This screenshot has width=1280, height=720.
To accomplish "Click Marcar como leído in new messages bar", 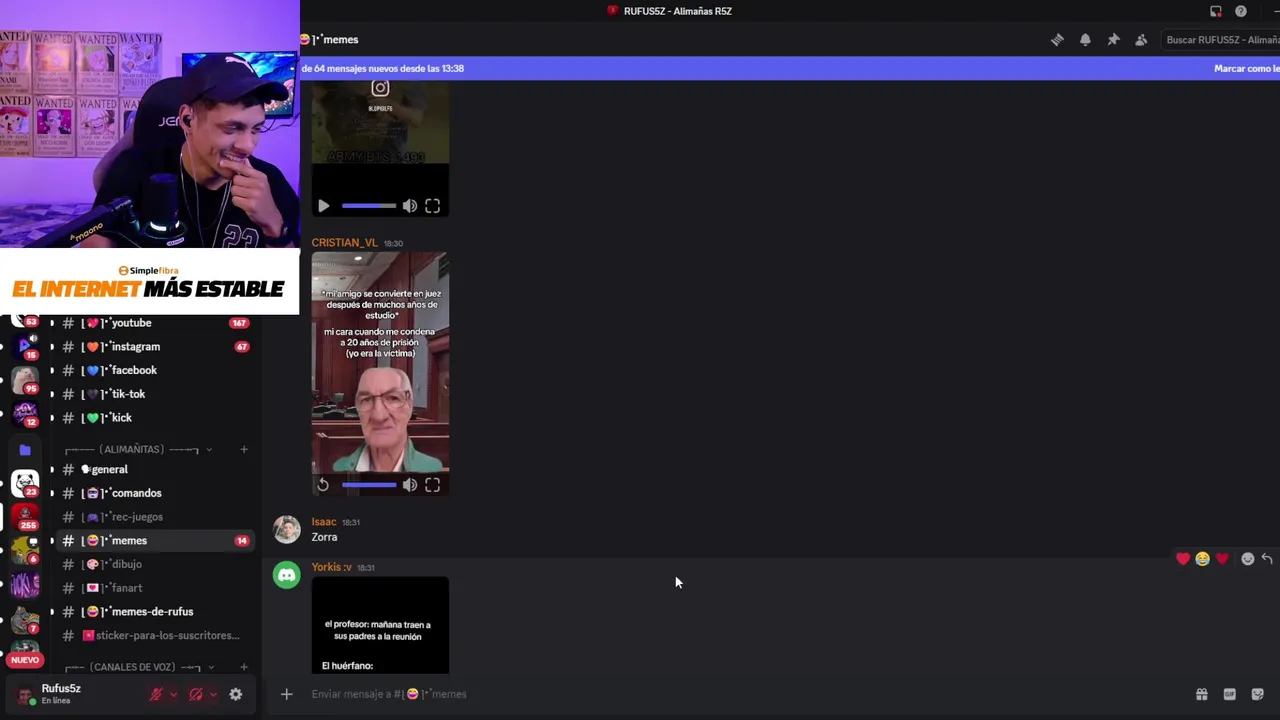I will click(x=1246, y=68).
